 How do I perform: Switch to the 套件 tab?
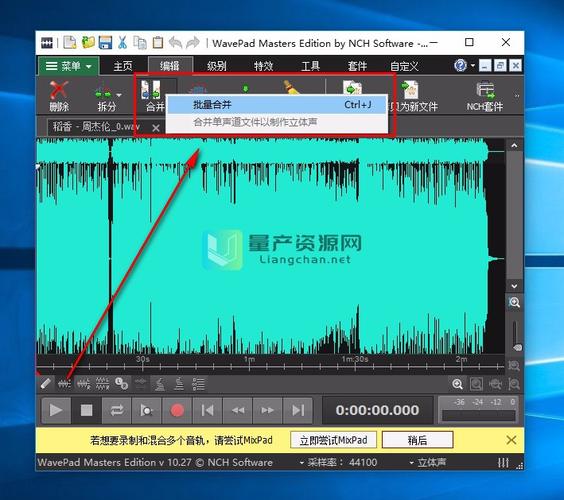coord(357,66)
